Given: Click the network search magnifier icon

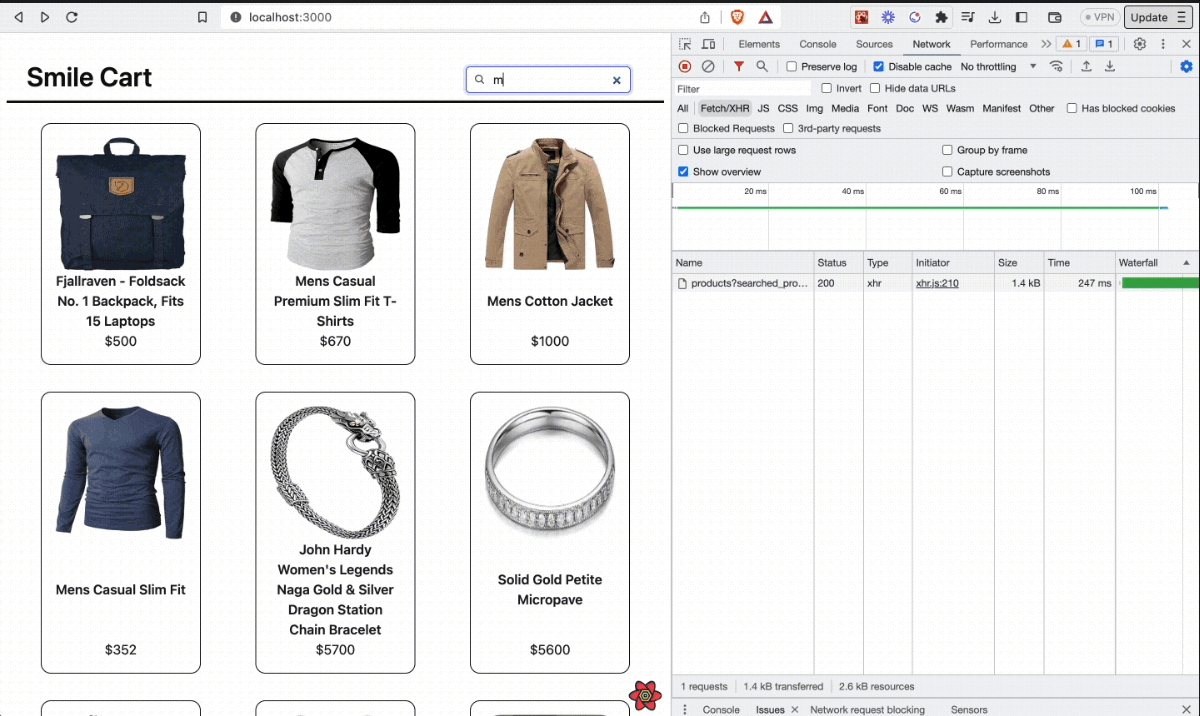Looking at the screenshot, I should point(762,66).
